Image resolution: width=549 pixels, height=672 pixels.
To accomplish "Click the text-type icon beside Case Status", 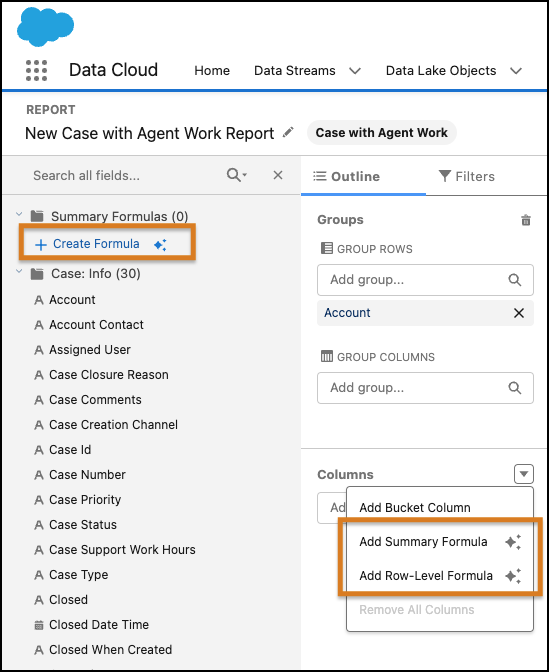I will [x=39, y=525].
